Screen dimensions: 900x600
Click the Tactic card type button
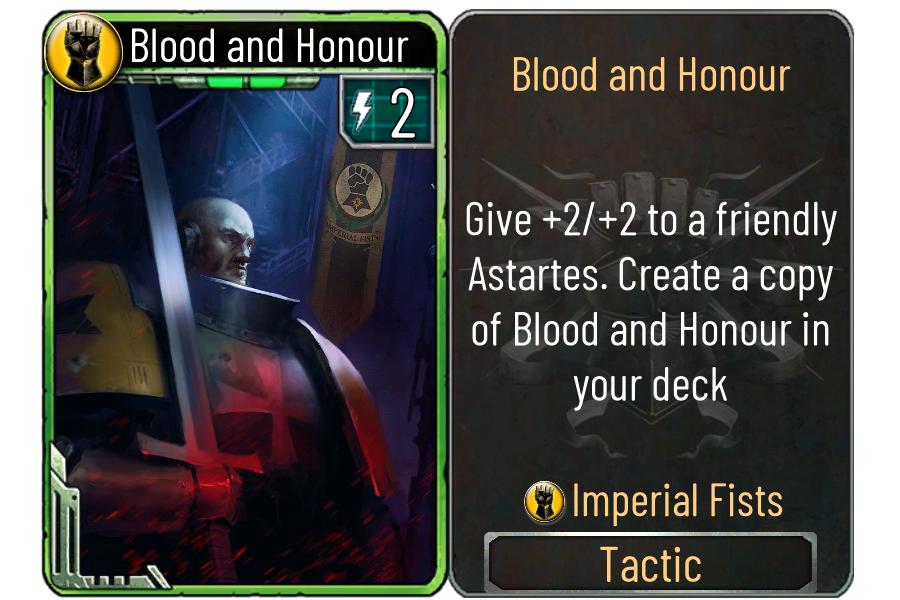[650, 564]
